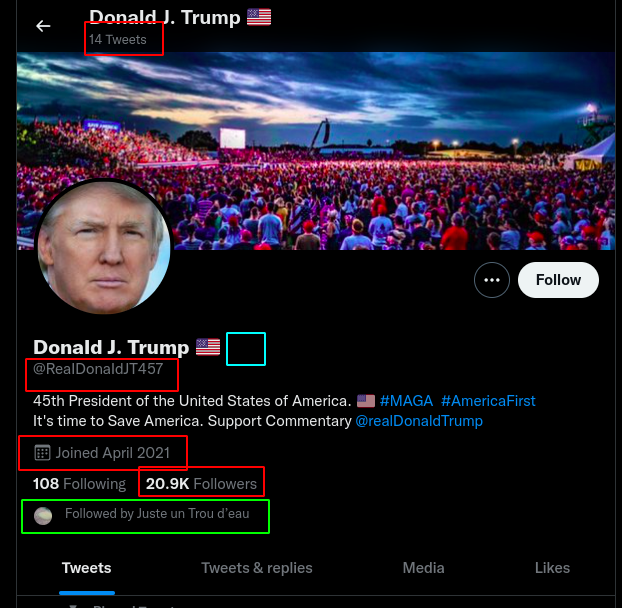Open the 20.9K Followers list
The height and width of the screenshot is (608, 622).
[x=201, y=484]
